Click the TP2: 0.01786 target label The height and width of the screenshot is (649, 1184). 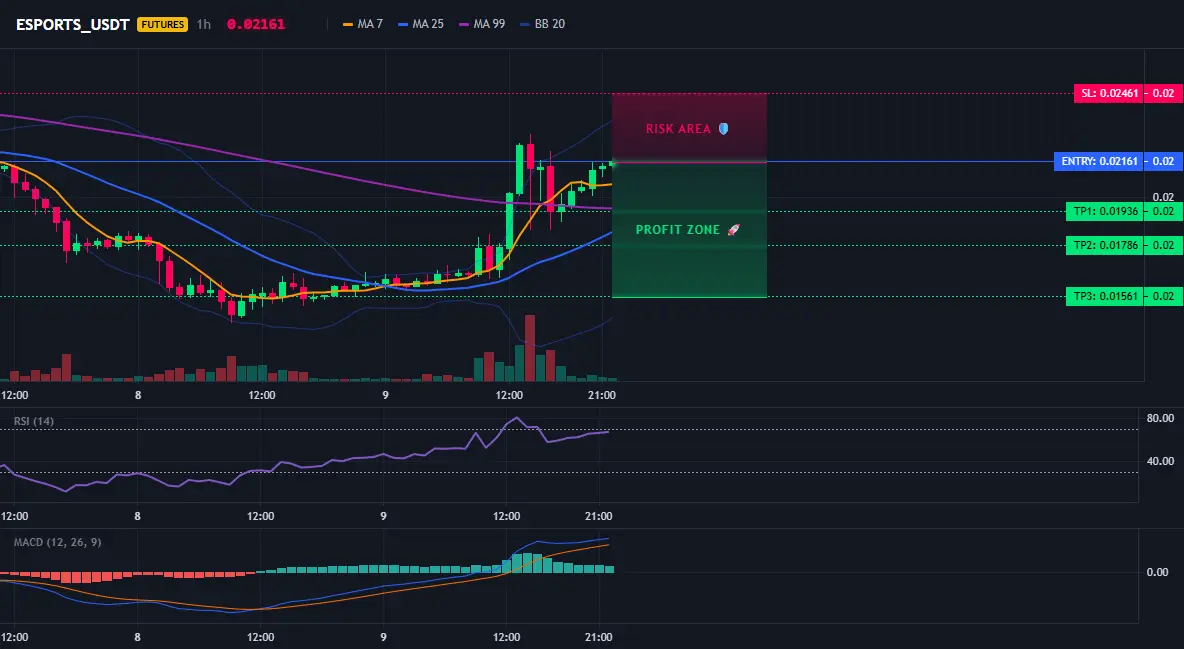point(1105,246)
